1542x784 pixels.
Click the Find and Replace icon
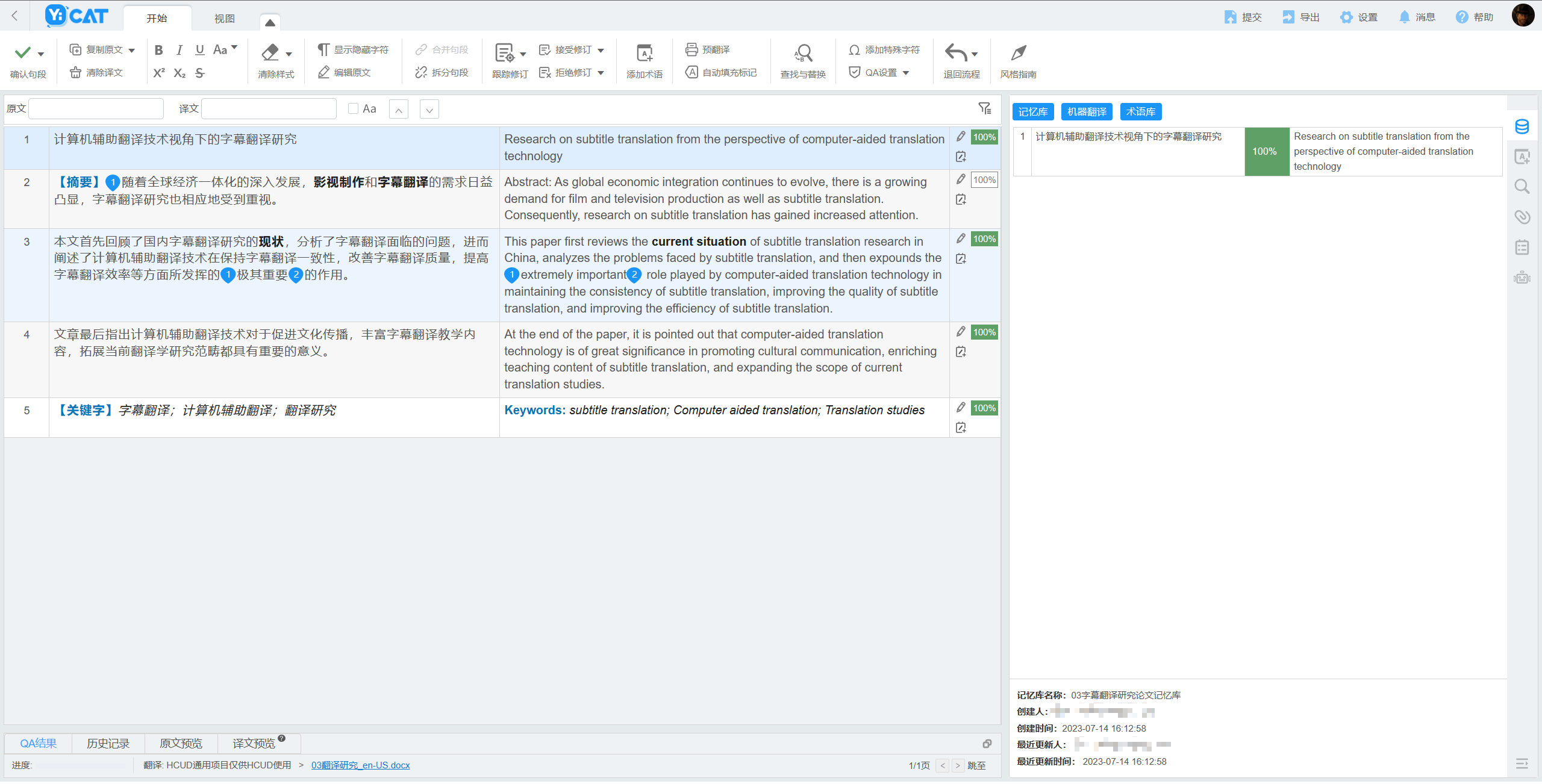[803, 54]
